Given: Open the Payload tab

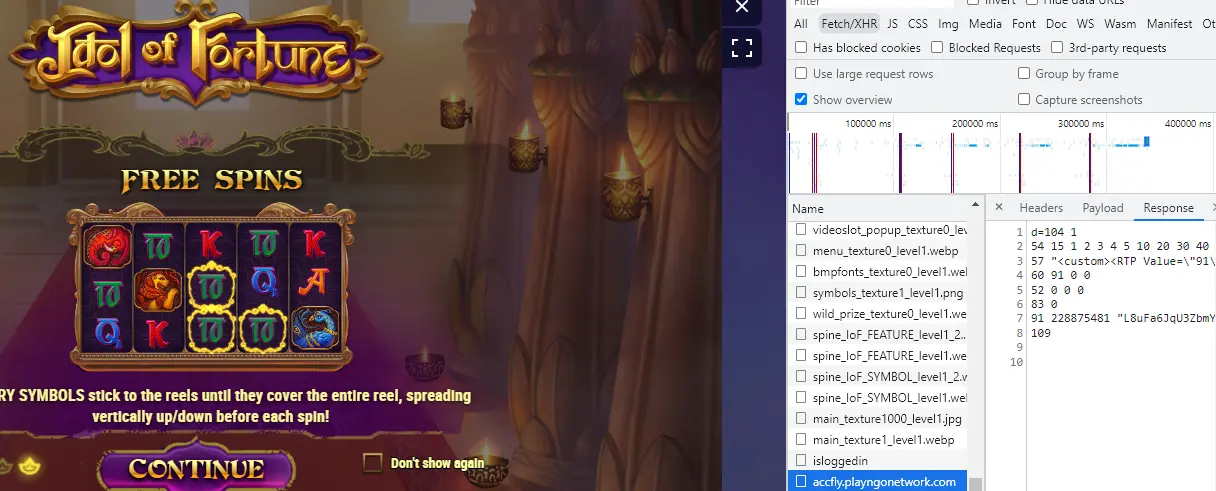Looking at the screenshot, I should click(x=1103, y=208).
